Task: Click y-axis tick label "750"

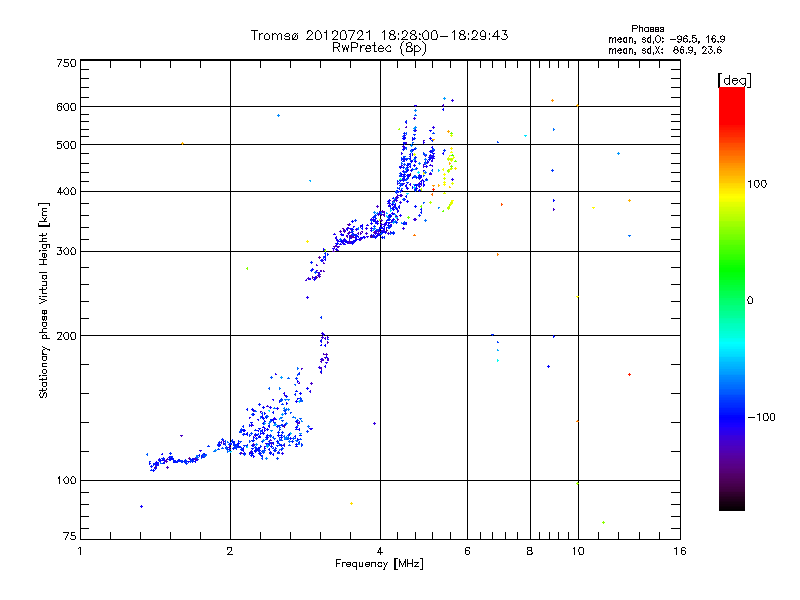Action: click(66, 63)
